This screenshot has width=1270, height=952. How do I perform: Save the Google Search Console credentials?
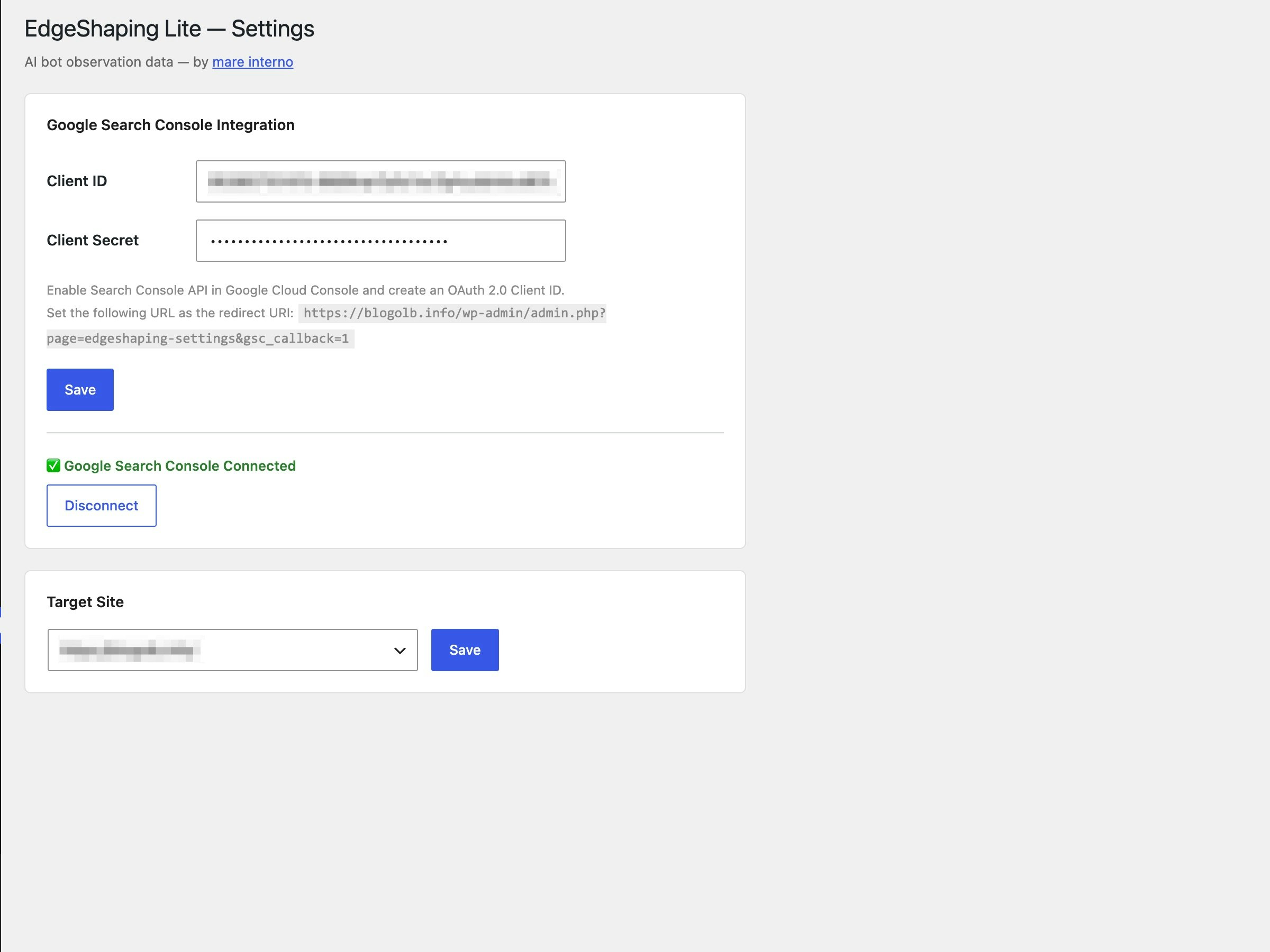[80, 390]
